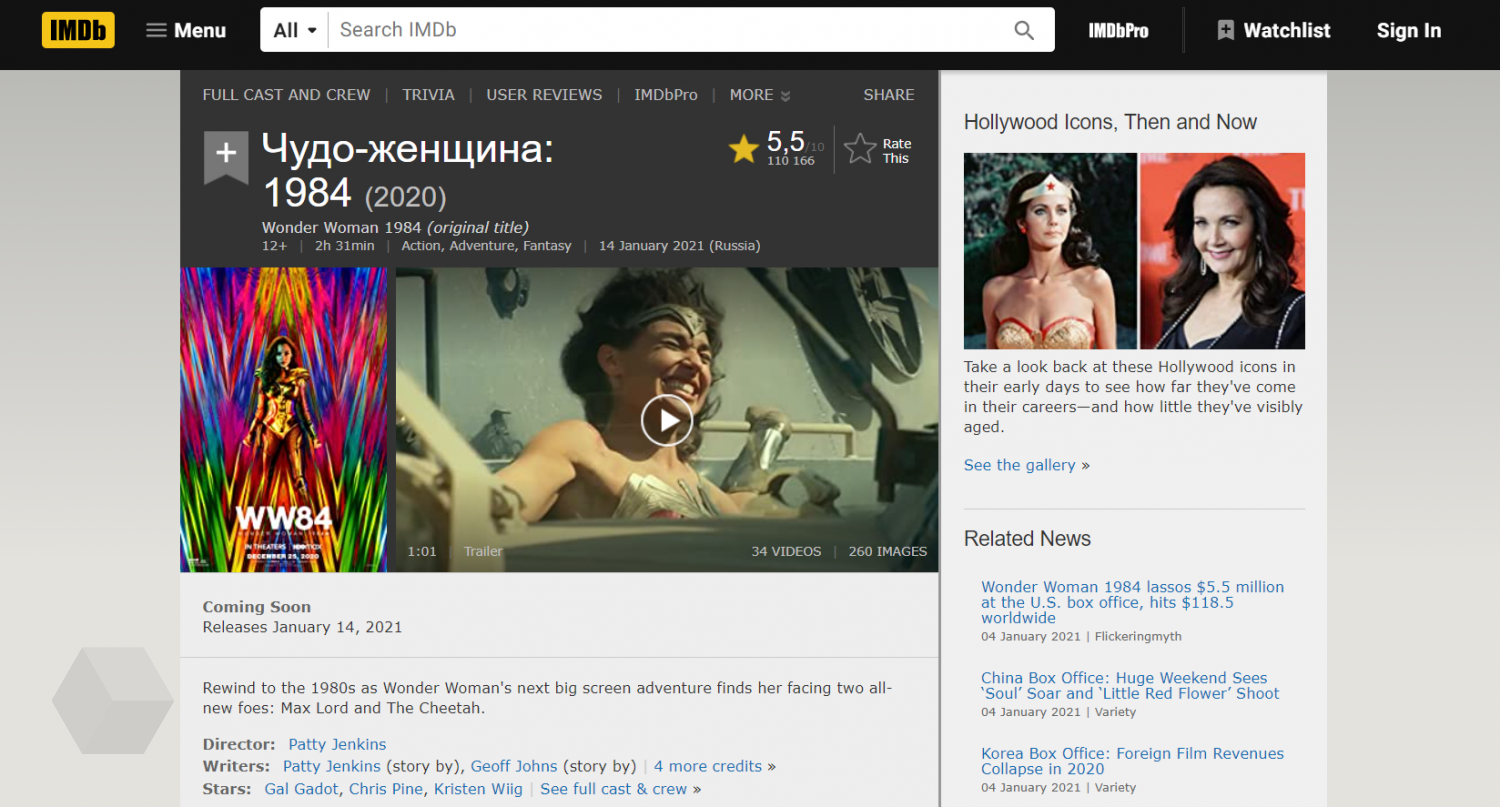Image resolution: width=1500 pixels, height=807 pixels.
Task: Click Chris Pine star link
Action: click(387, 789)
